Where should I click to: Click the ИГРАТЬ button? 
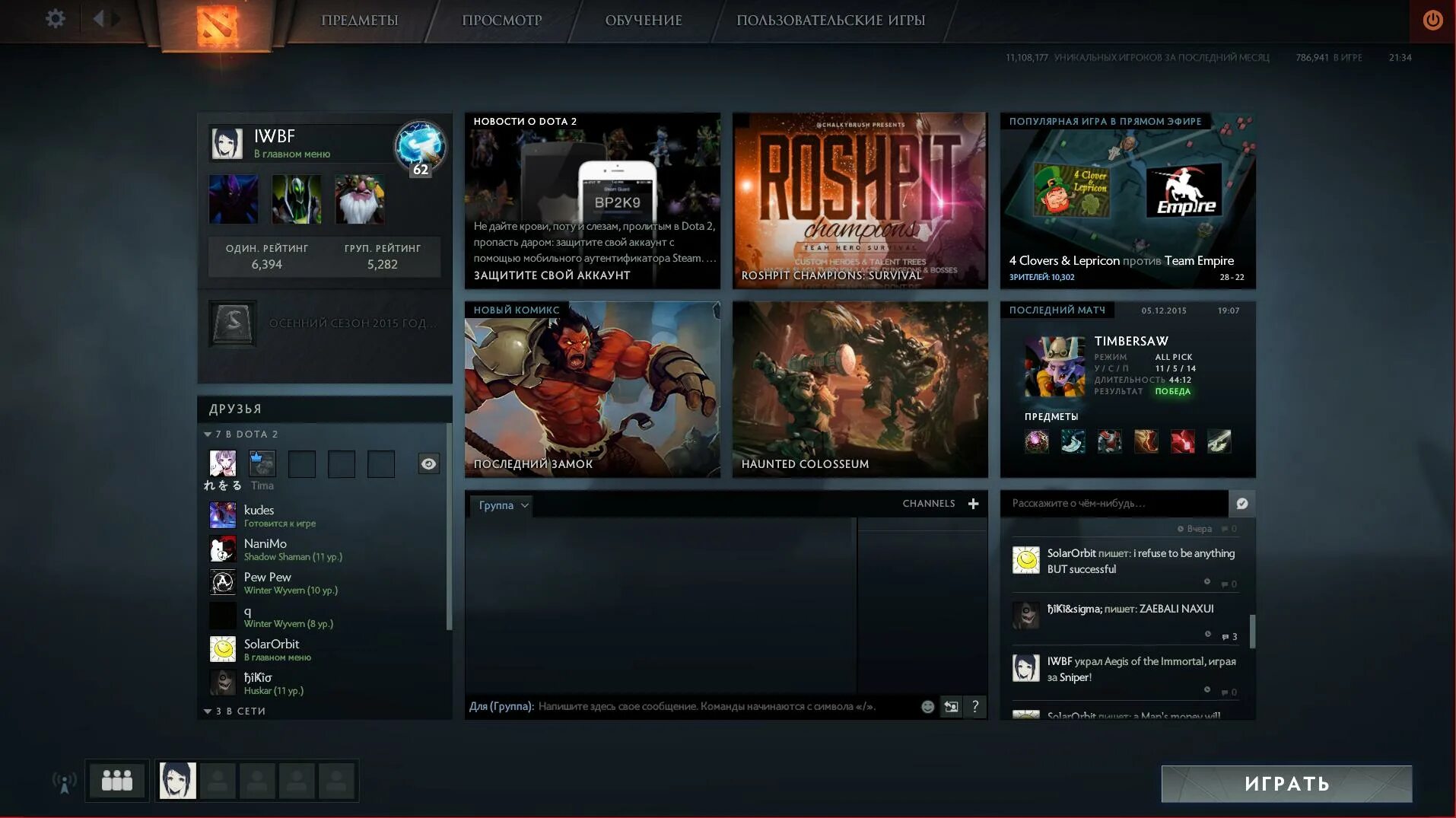tap(1286, 784)
